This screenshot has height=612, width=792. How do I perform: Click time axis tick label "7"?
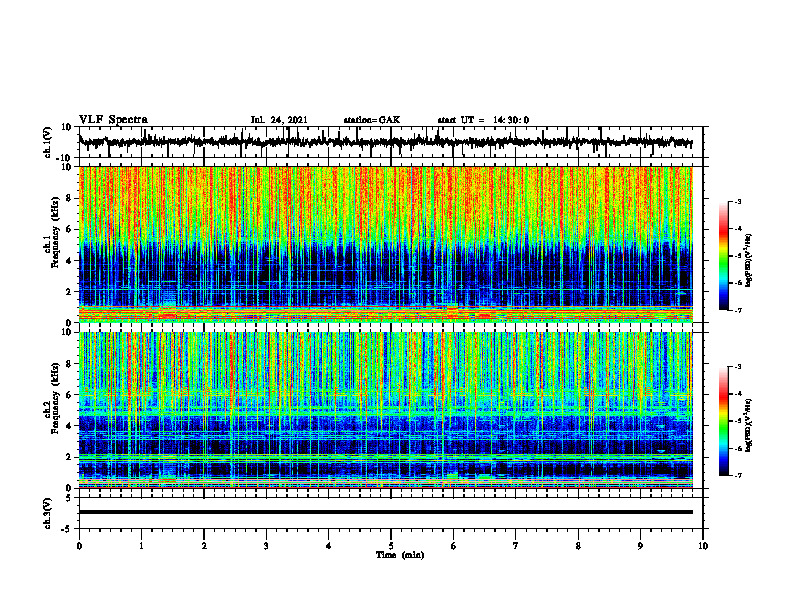pos(516,546)
